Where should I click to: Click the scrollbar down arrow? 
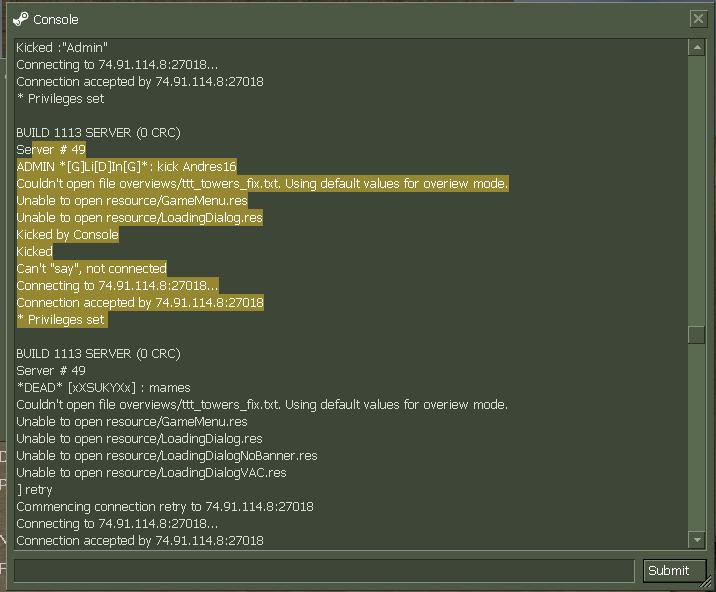pyautogui.click(x=697, y=540)
